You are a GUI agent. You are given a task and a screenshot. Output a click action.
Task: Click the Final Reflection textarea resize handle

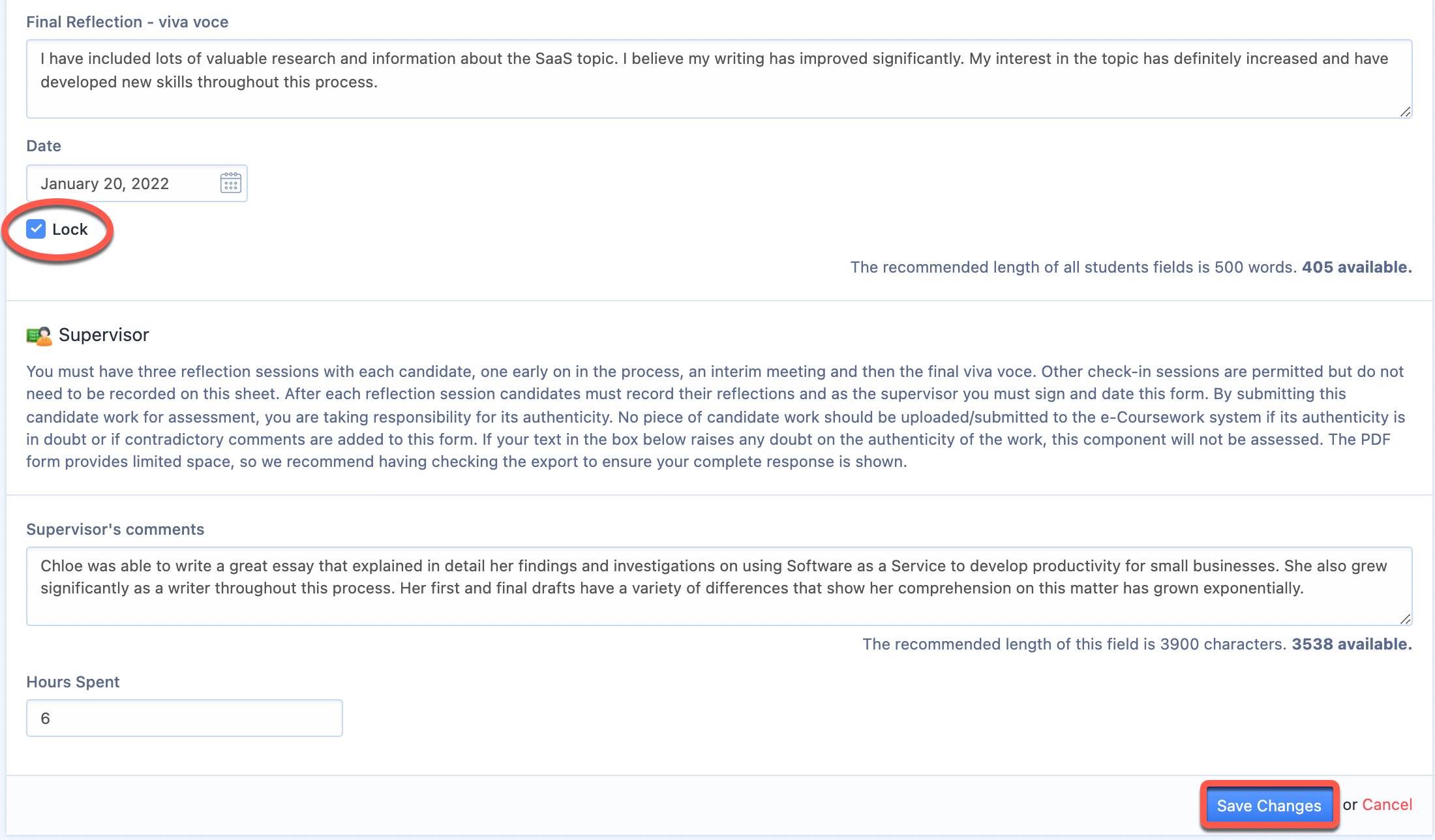click(1405, 112)
